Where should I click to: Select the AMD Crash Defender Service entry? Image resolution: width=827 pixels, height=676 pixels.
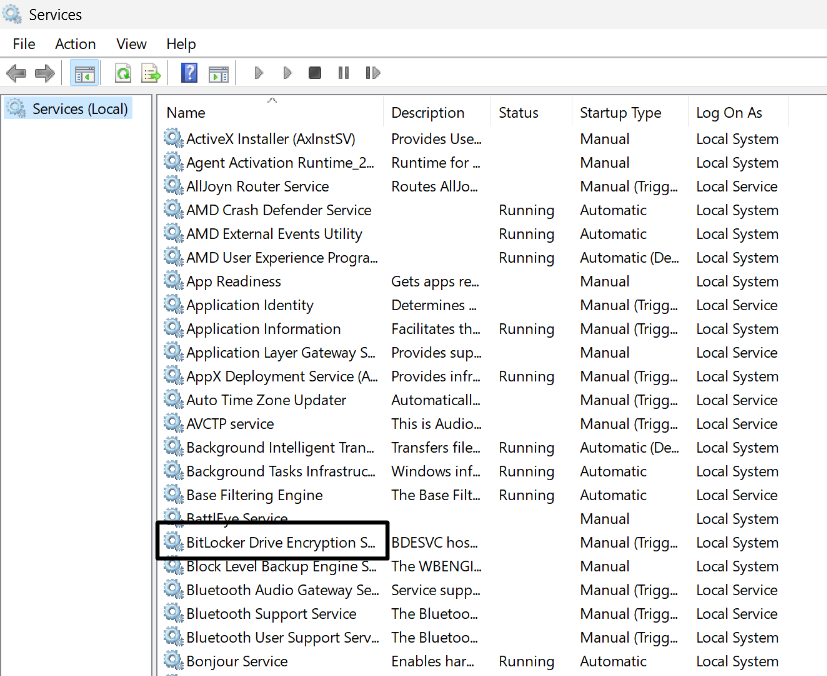[x=278, y=210]
